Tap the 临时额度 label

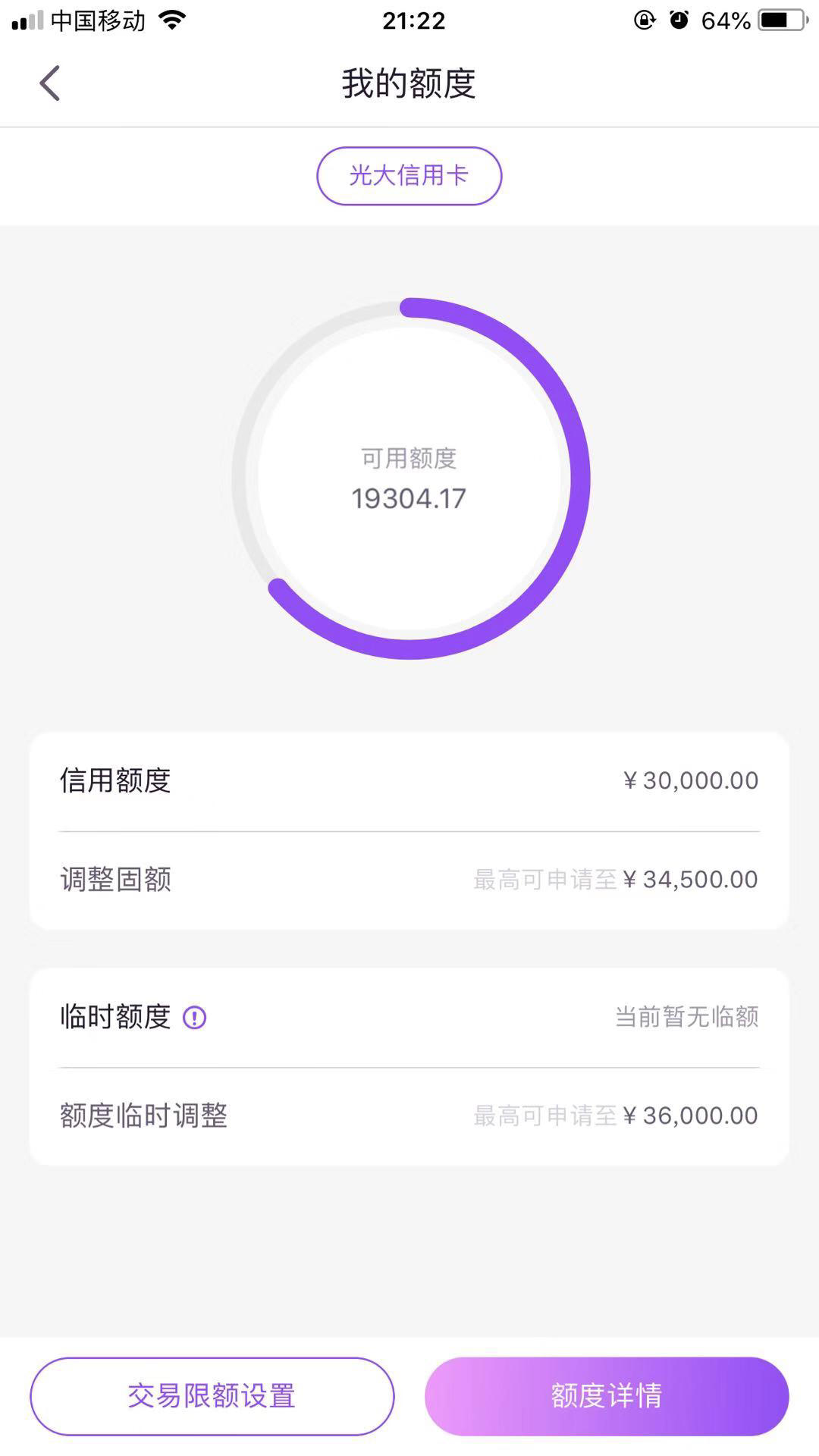point(115,1017)
